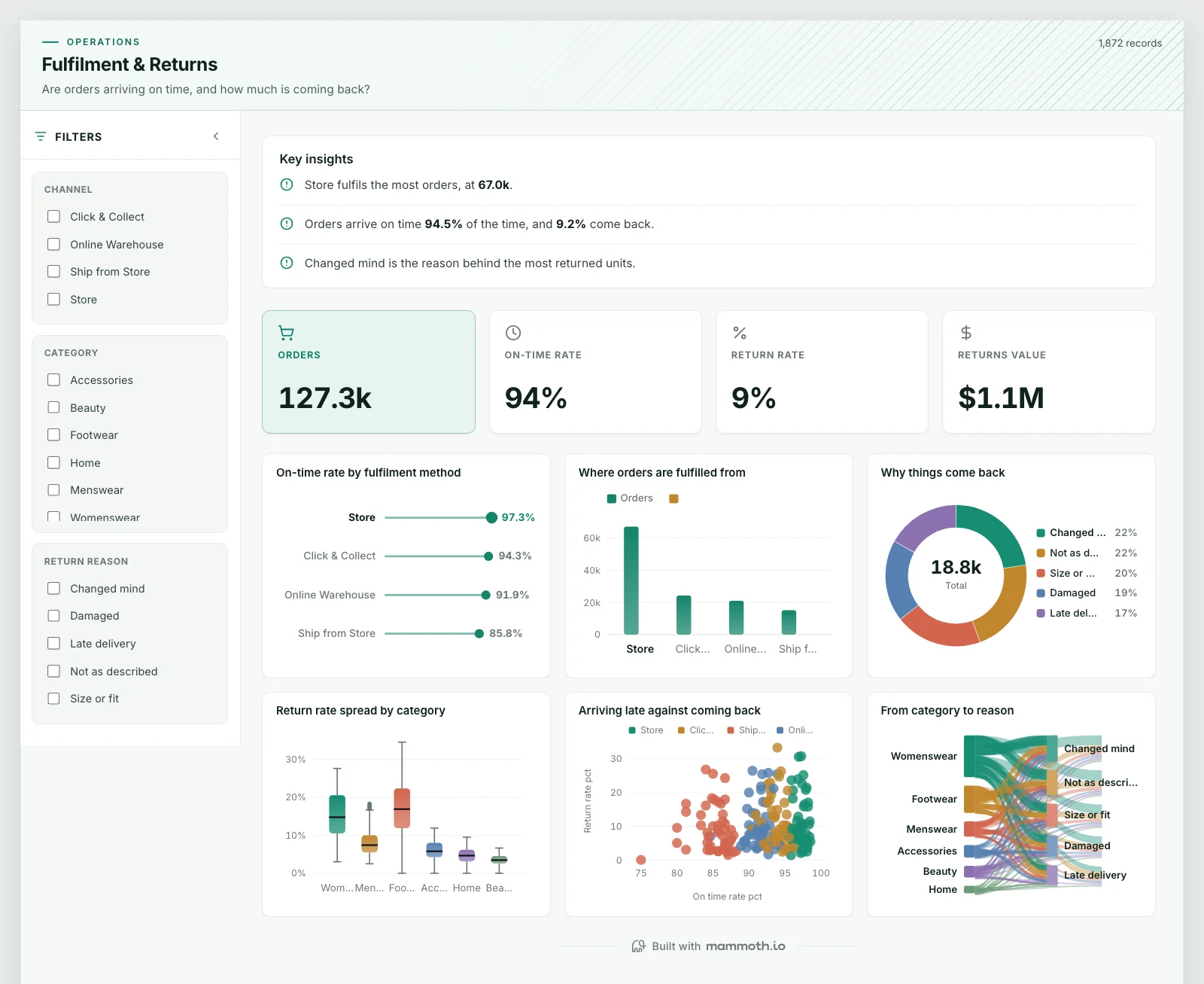The width and height of the screenshot is (1204, 984).
Task: Click the Changed legend swatch in donut chart
Action: 1041,533
